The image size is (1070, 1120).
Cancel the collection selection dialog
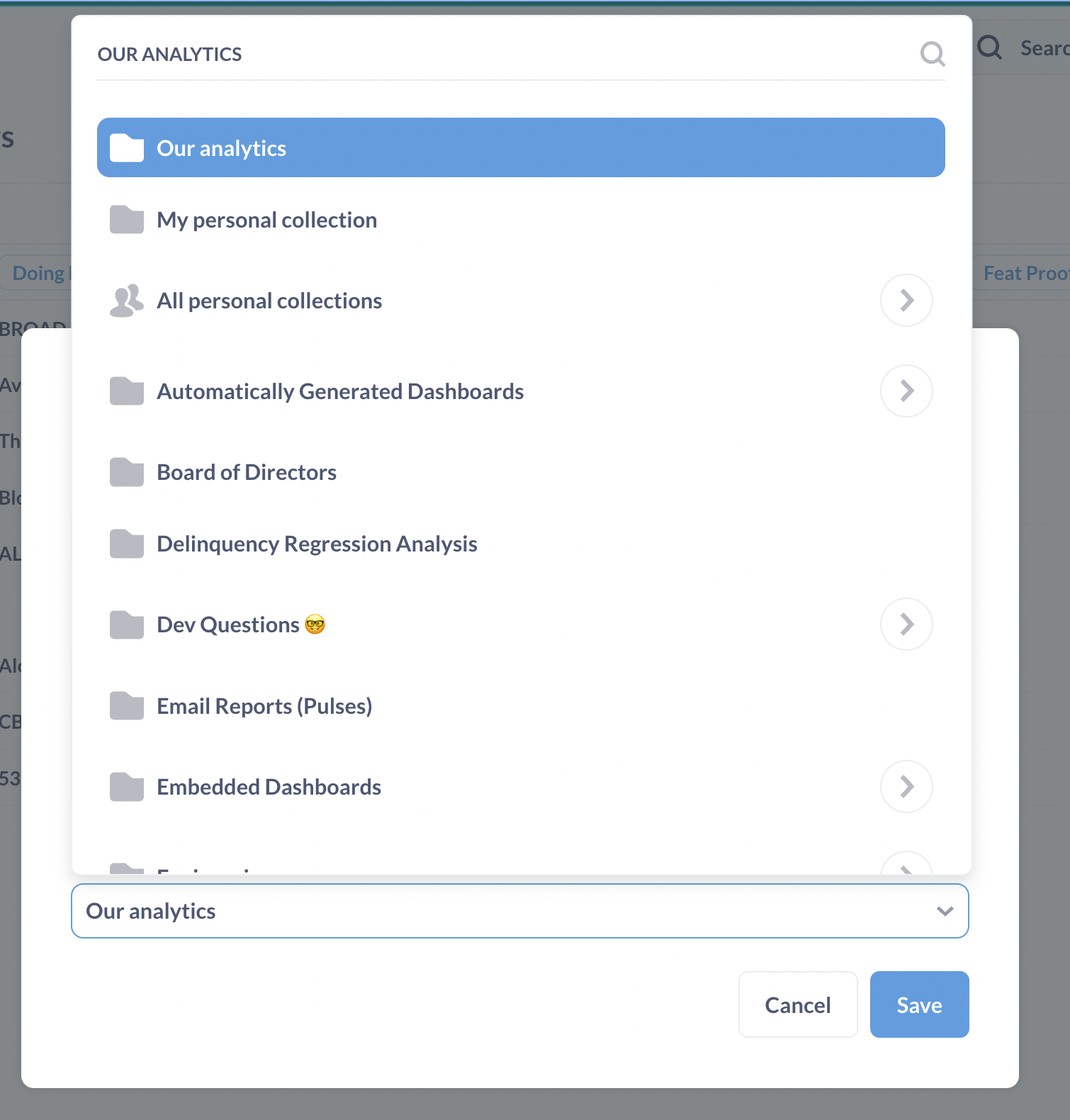tap(797, 1004)
